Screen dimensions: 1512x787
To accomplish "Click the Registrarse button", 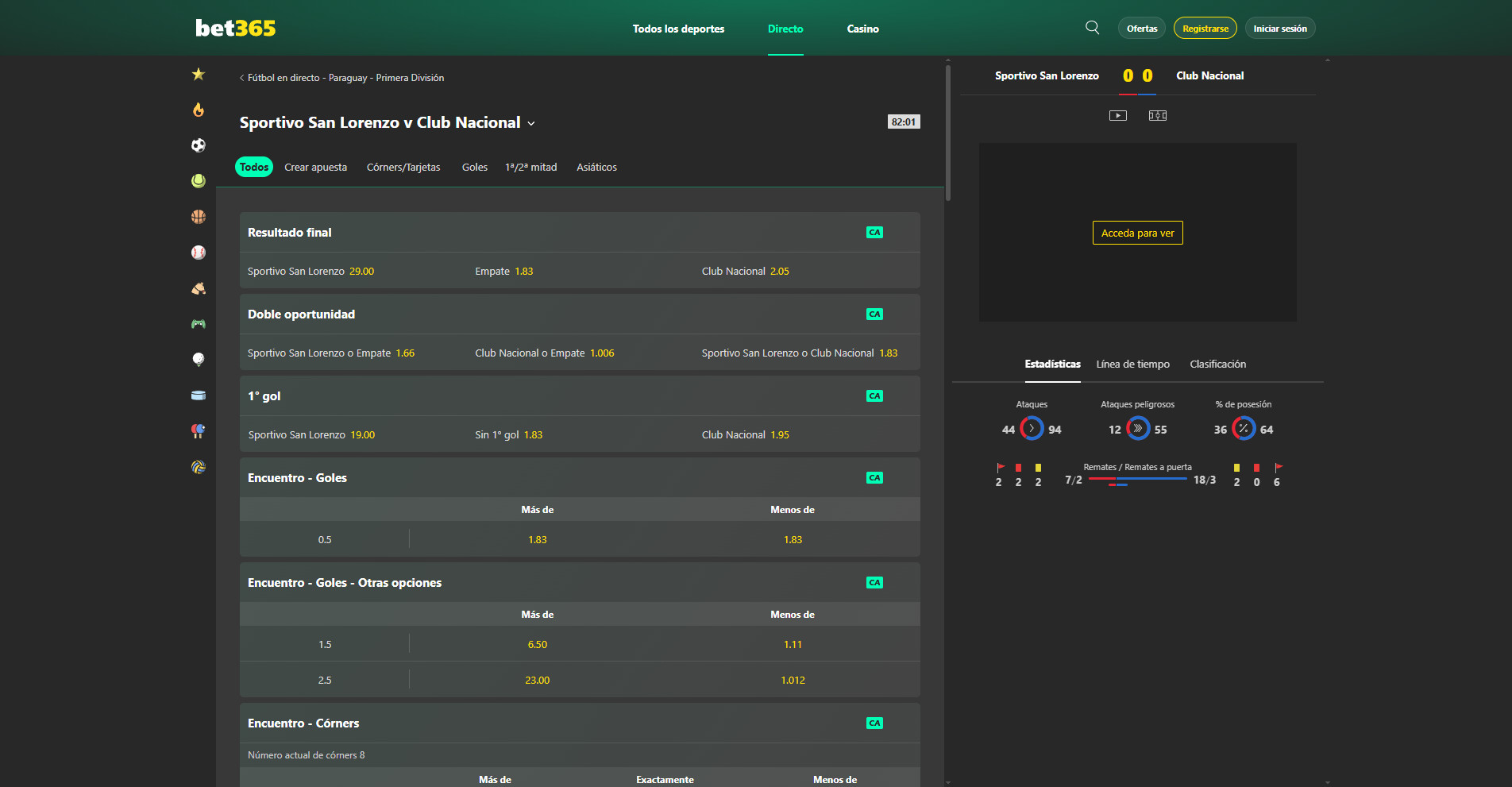I will click(x=1205, y=29).
